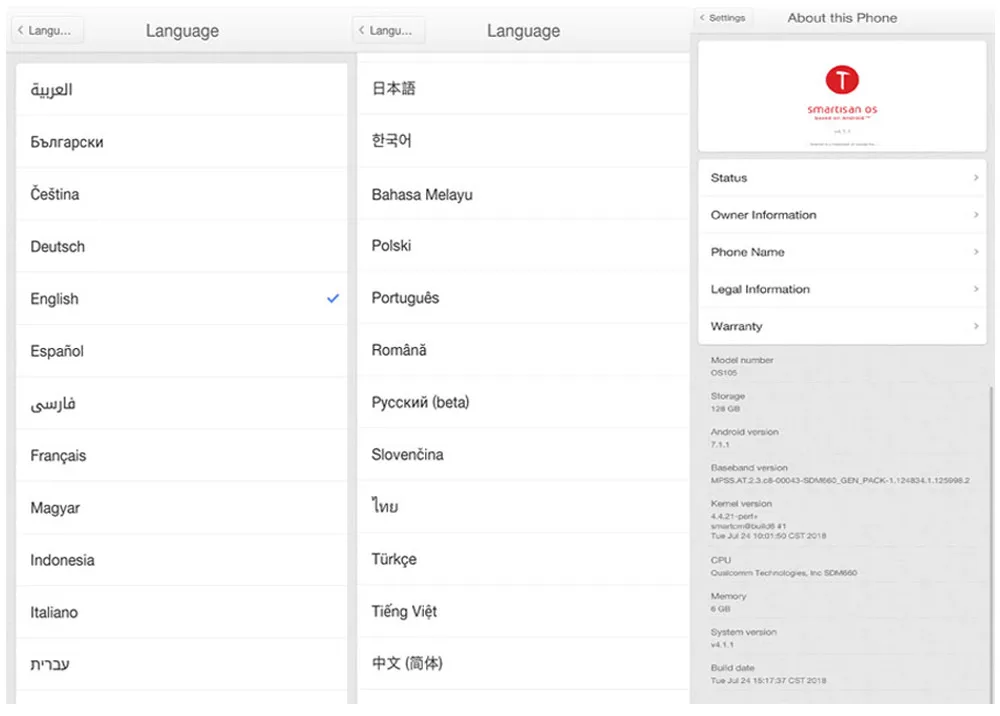Click the Build date entry
Image resolution: width=1000 pixels, height=716 pixels.
click(768, 674)
